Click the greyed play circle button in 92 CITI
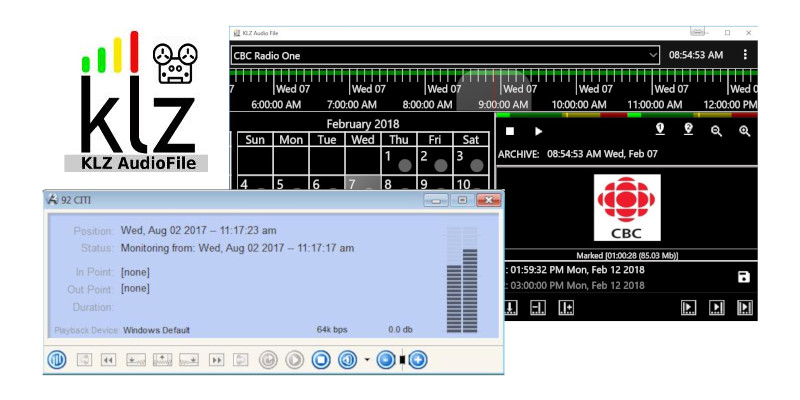The image size is (800, 400). [x=294, y=360]
